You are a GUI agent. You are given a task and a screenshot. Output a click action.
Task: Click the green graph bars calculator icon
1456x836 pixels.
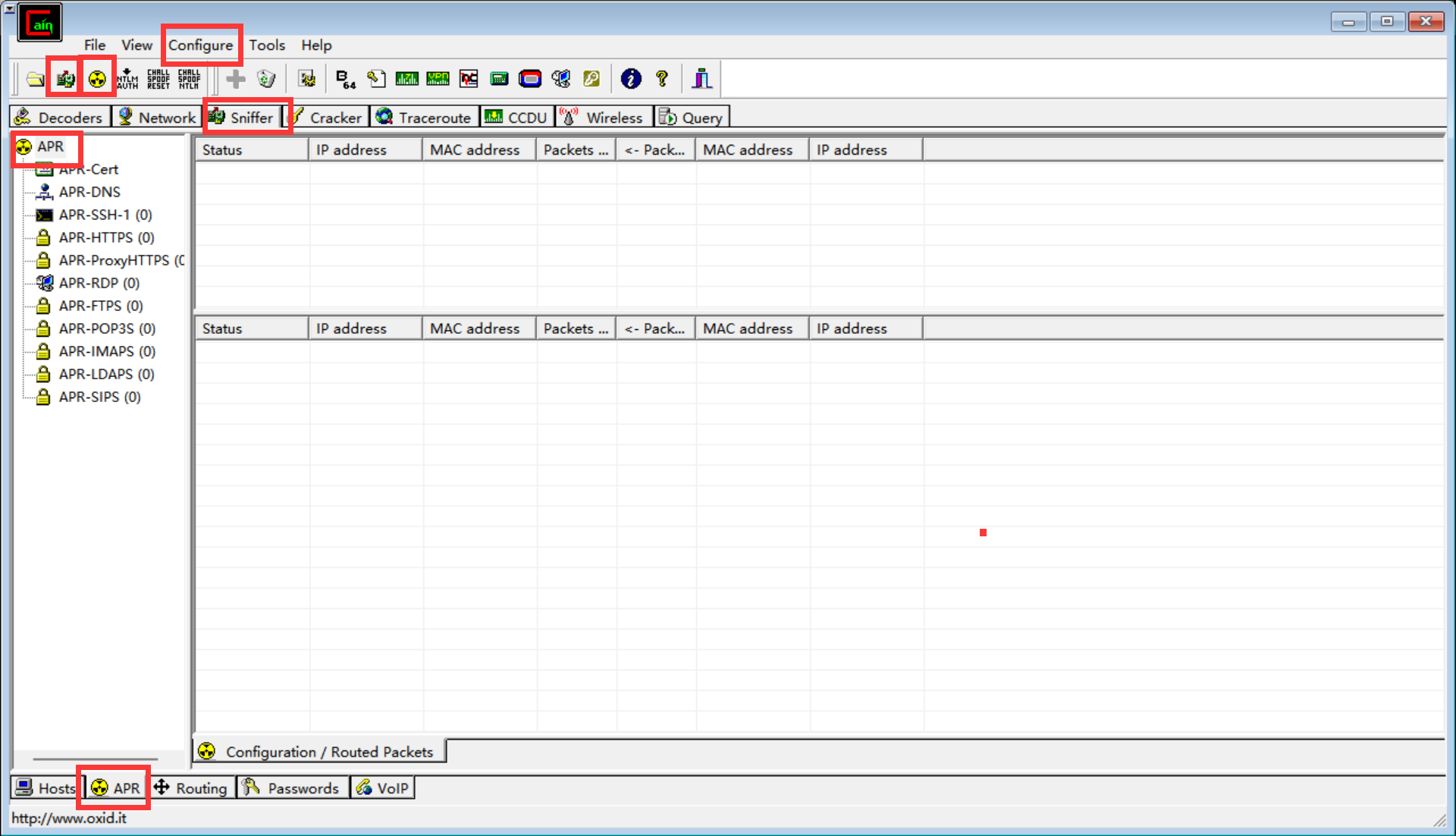(x=407, y=78)
